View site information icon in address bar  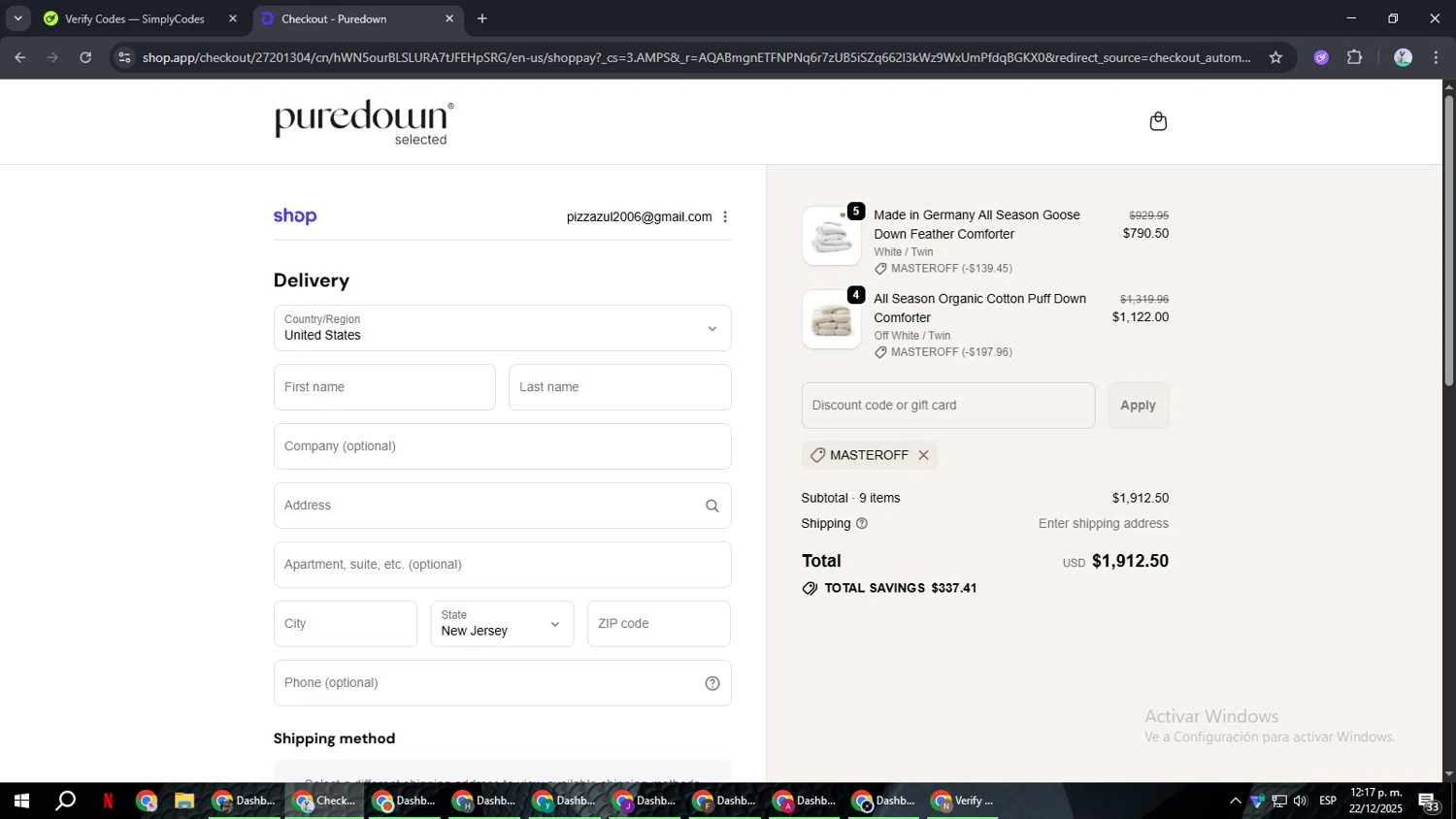(x=123, y=57)
